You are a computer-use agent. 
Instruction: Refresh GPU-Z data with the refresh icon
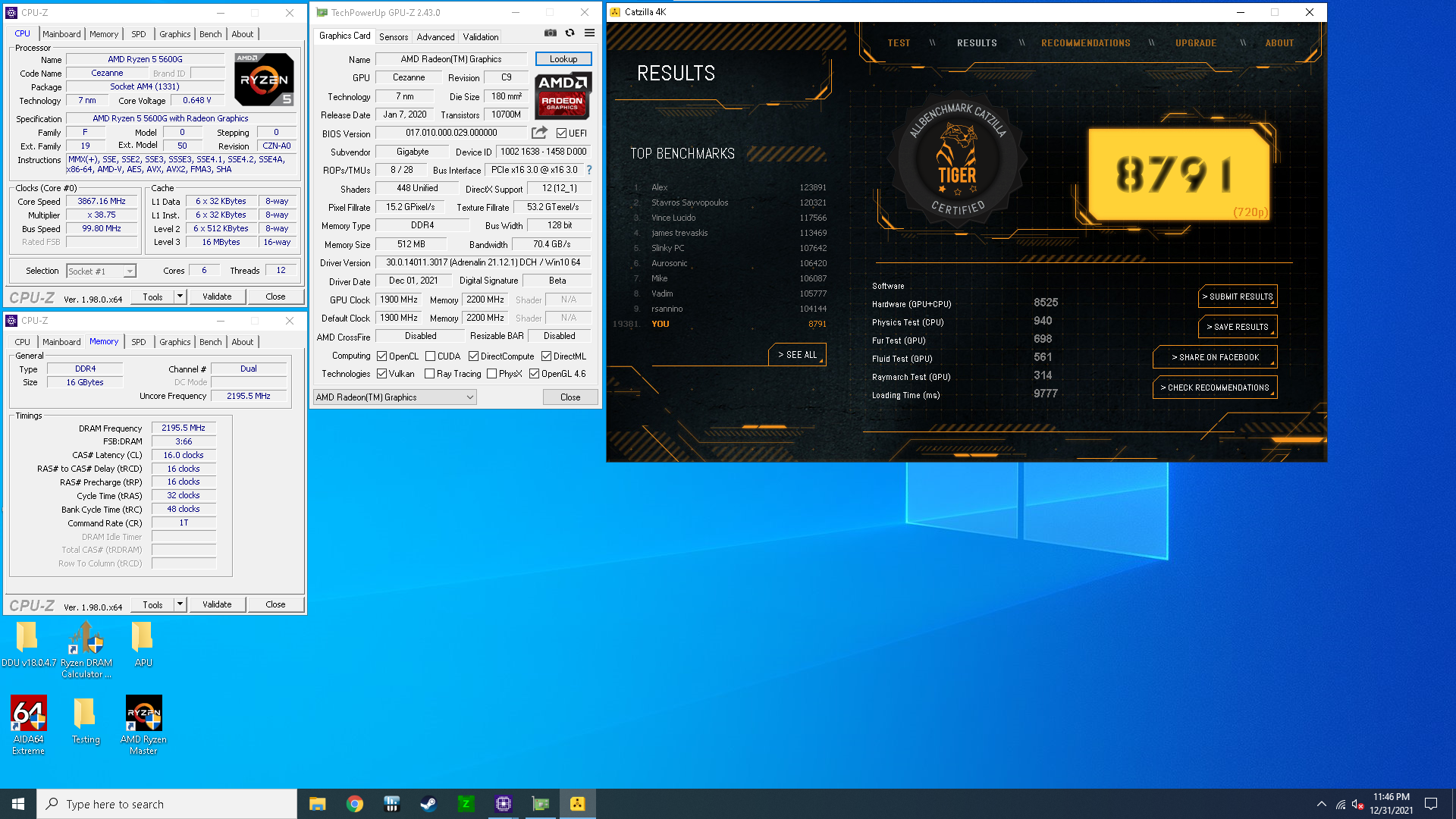570,33
